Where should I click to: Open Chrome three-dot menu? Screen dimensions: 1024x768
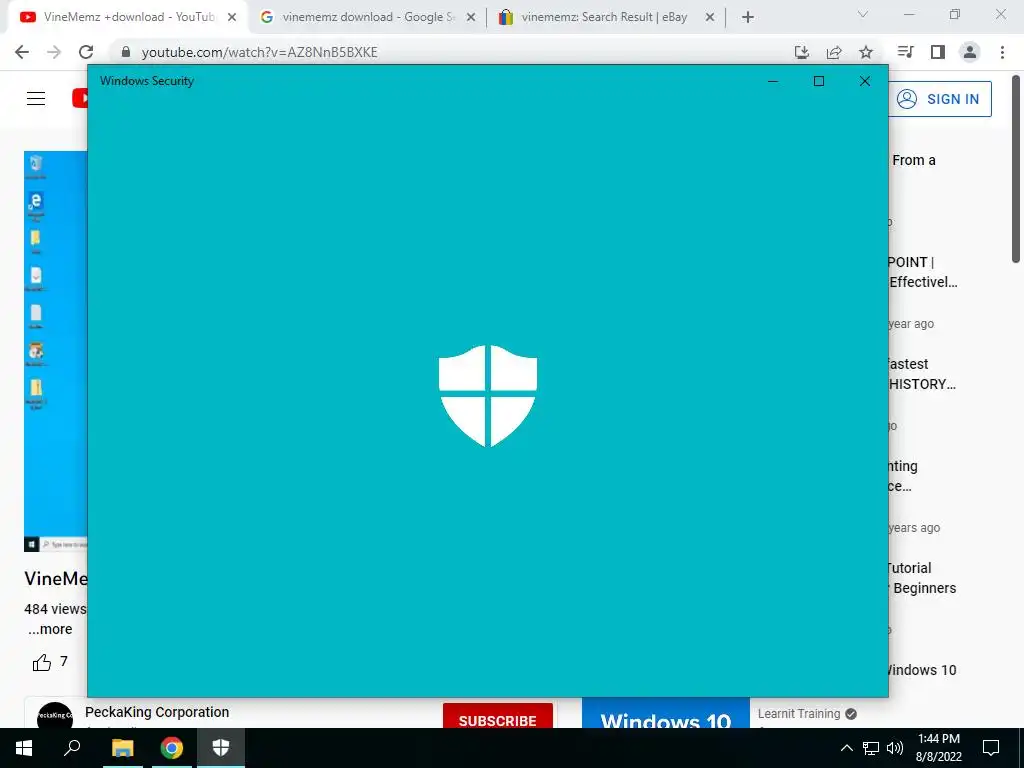[1002, 52]
